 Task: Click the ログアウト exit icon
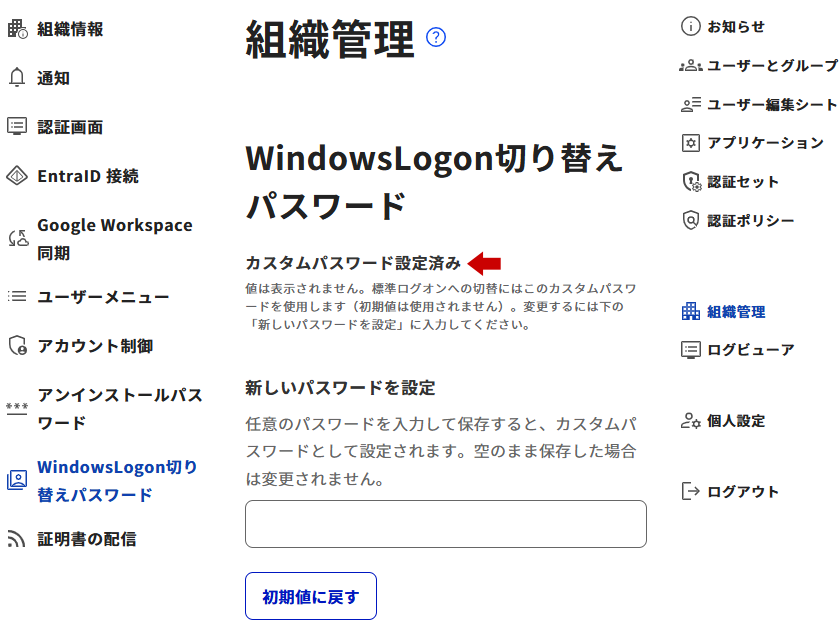(x=691, y=491)
